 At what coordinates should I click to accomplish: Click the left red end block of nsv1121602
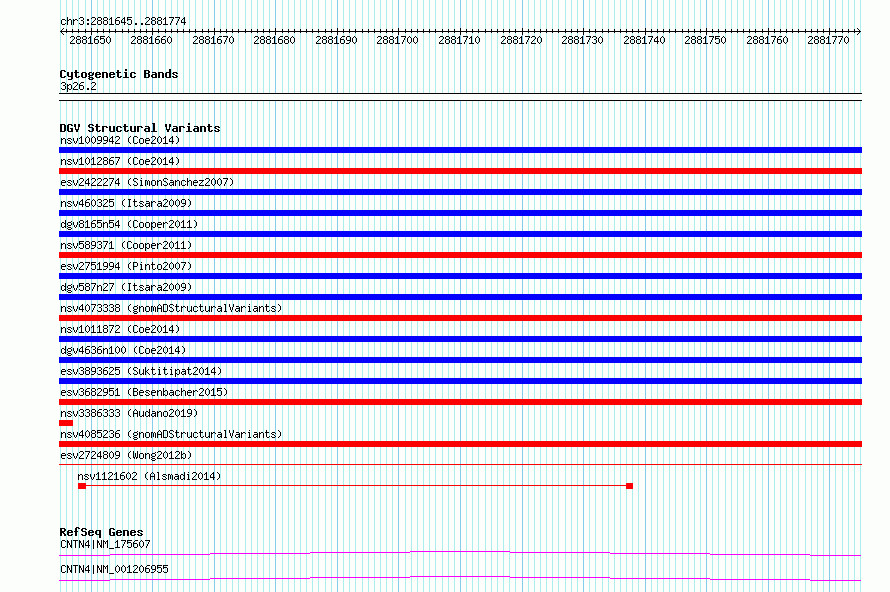click(x=82, y=486)
